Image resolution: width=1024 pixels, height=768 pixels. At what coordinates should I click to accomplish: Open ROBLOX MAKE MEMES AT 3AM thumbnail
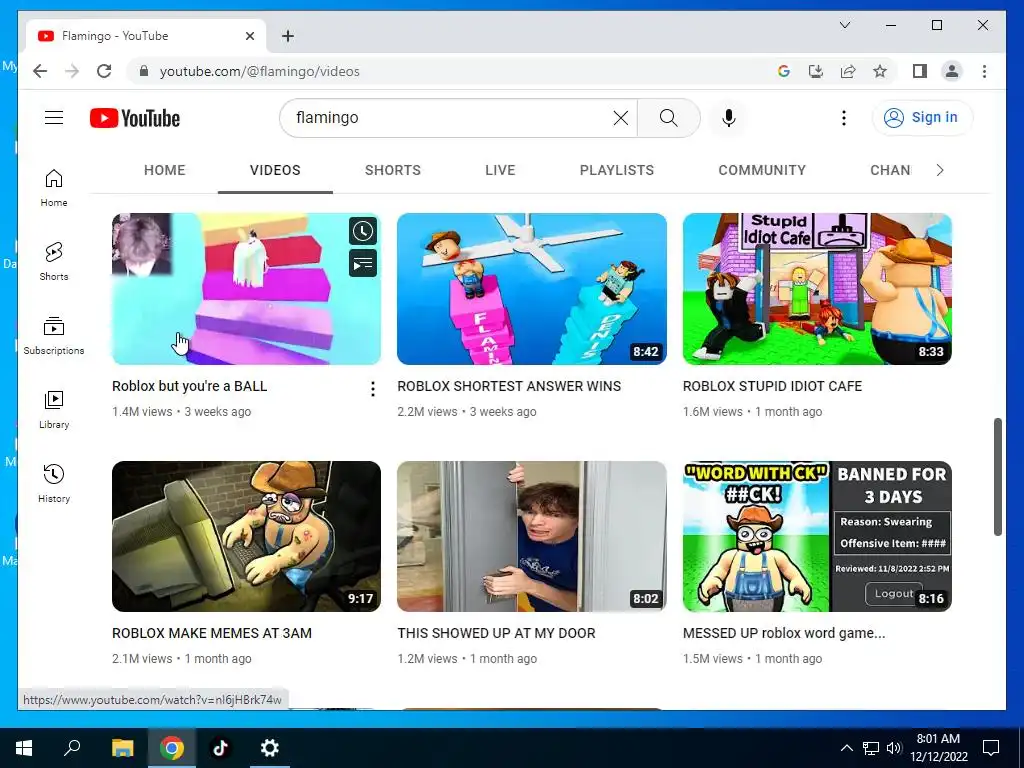(x=246, y=536)
